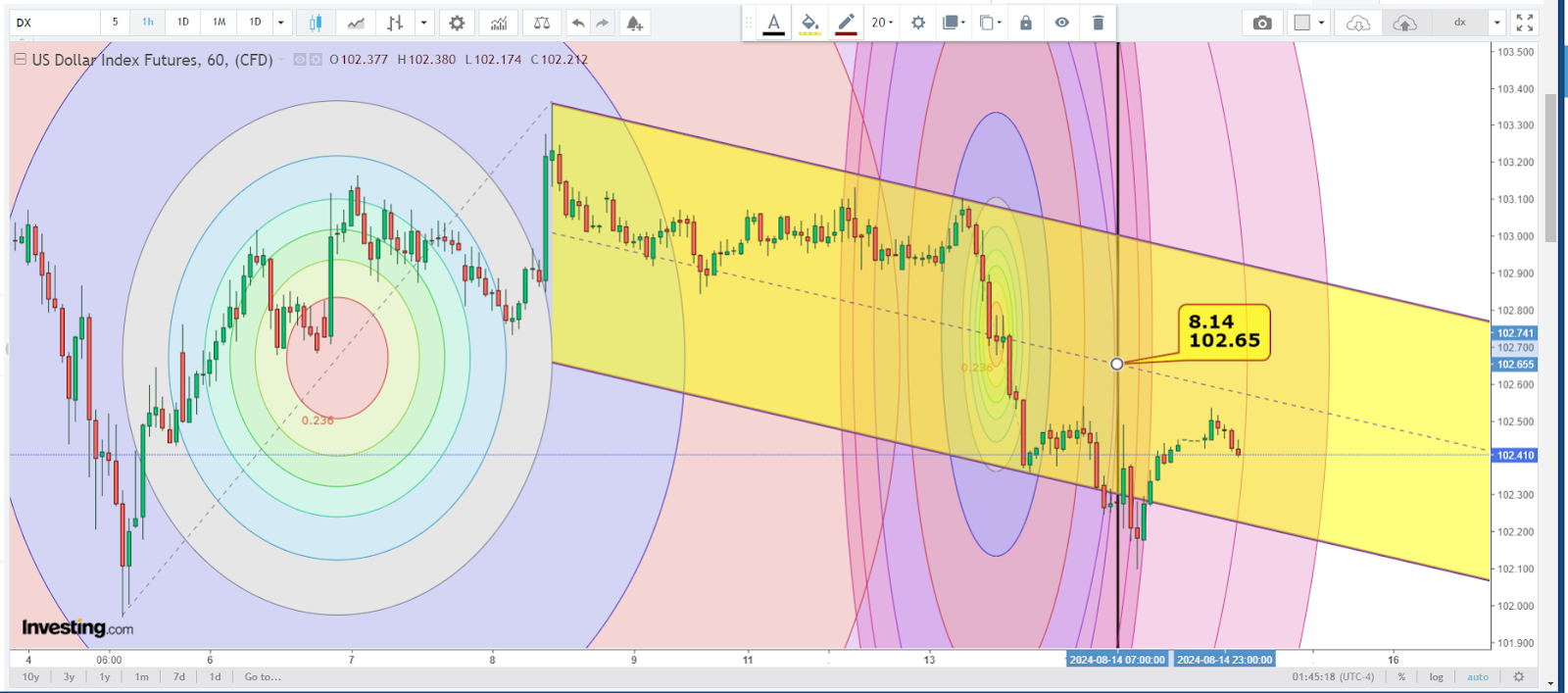Load a chart layout from the cloud
This screenshot has height=693, width=1568.
point(1358,23)
